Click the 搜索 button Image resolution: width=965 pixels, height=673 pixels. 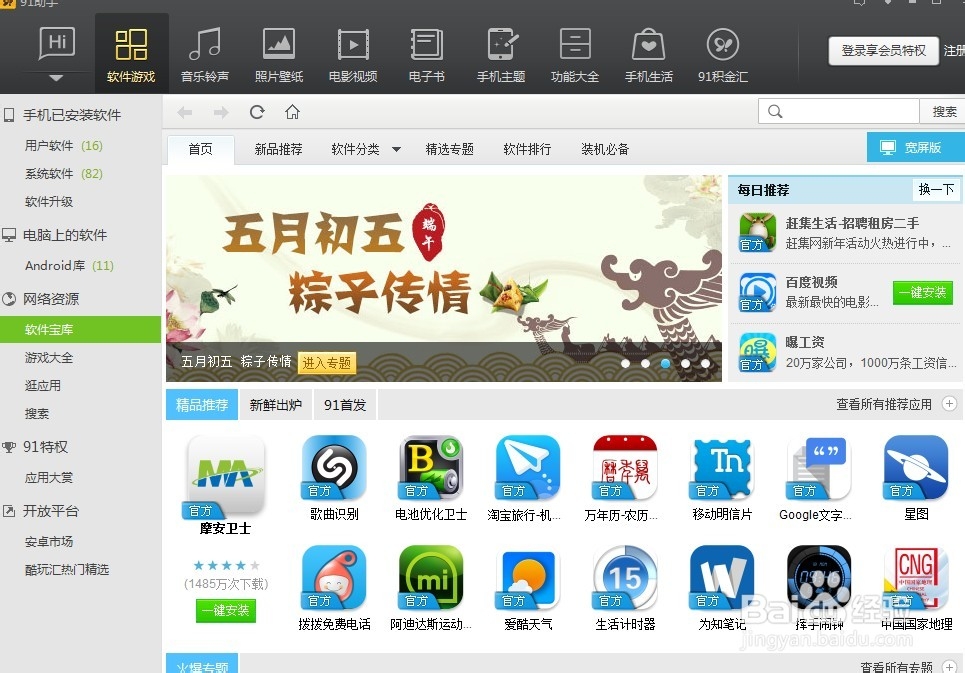(943, 111)
